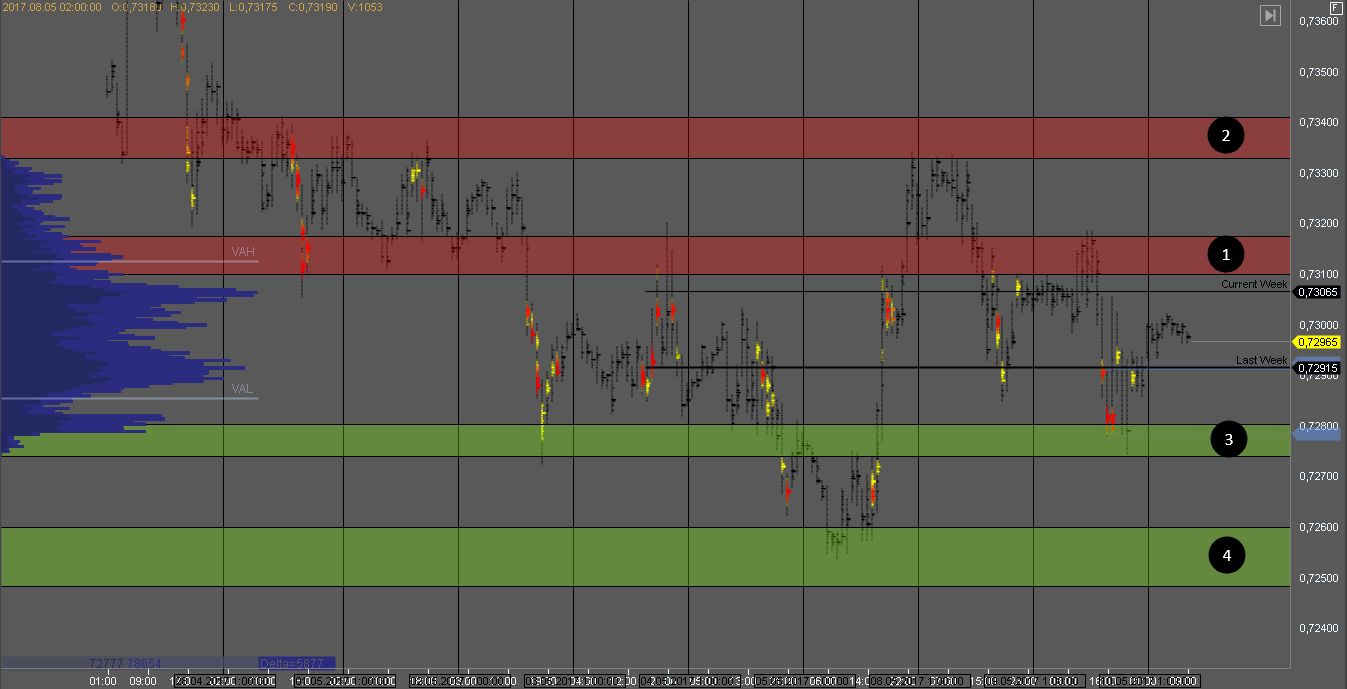This screenshot has width=1347, height=689.
Task: Click the 01:00 label on time axis
Action: [x=103, y=681]
